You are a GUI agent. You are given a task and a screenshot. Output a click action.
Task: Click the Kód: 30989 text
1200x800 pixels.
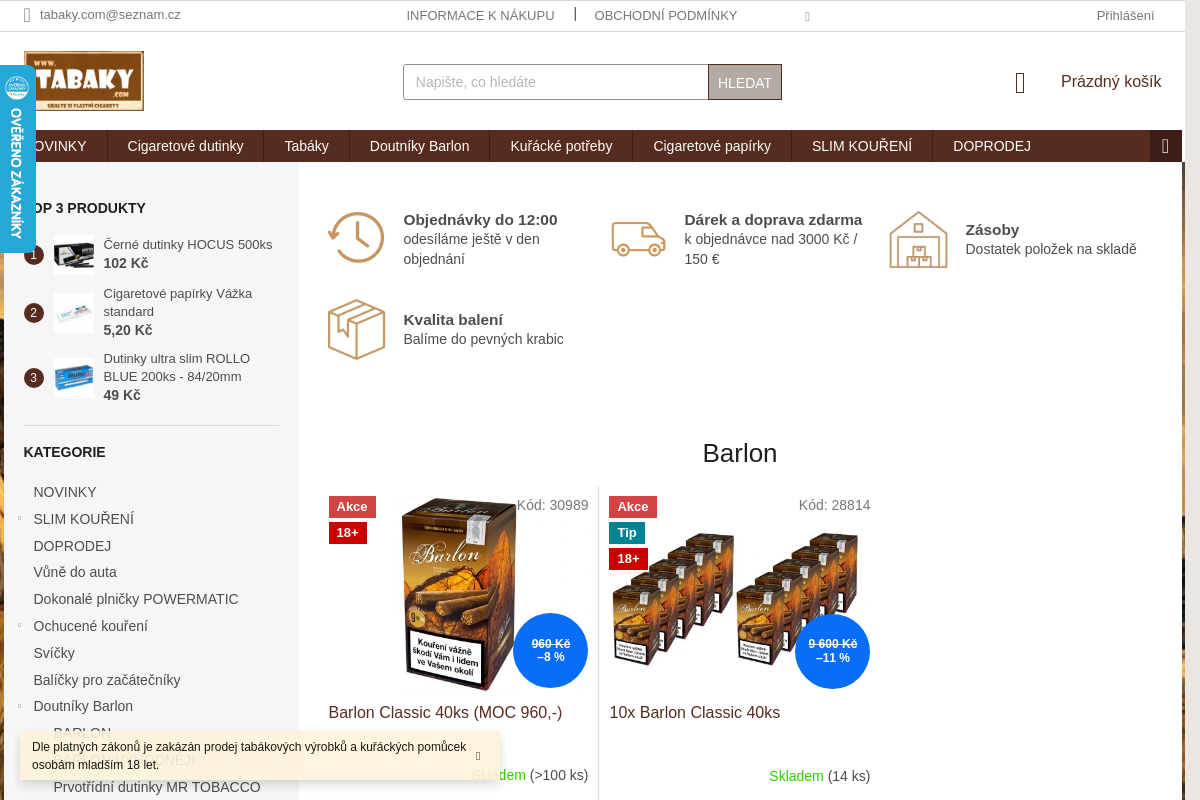point(553,505)
